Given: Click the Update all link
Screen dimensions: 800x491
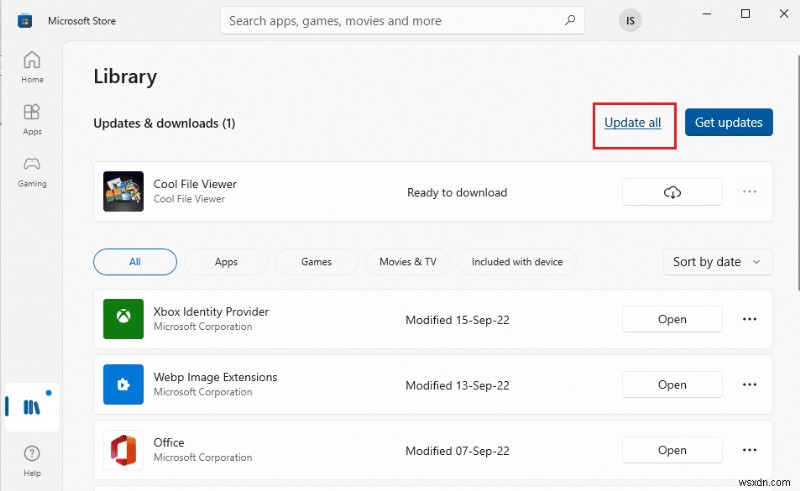Looking at the screenshot, I should pyautogui.click(x=633, y=122).
